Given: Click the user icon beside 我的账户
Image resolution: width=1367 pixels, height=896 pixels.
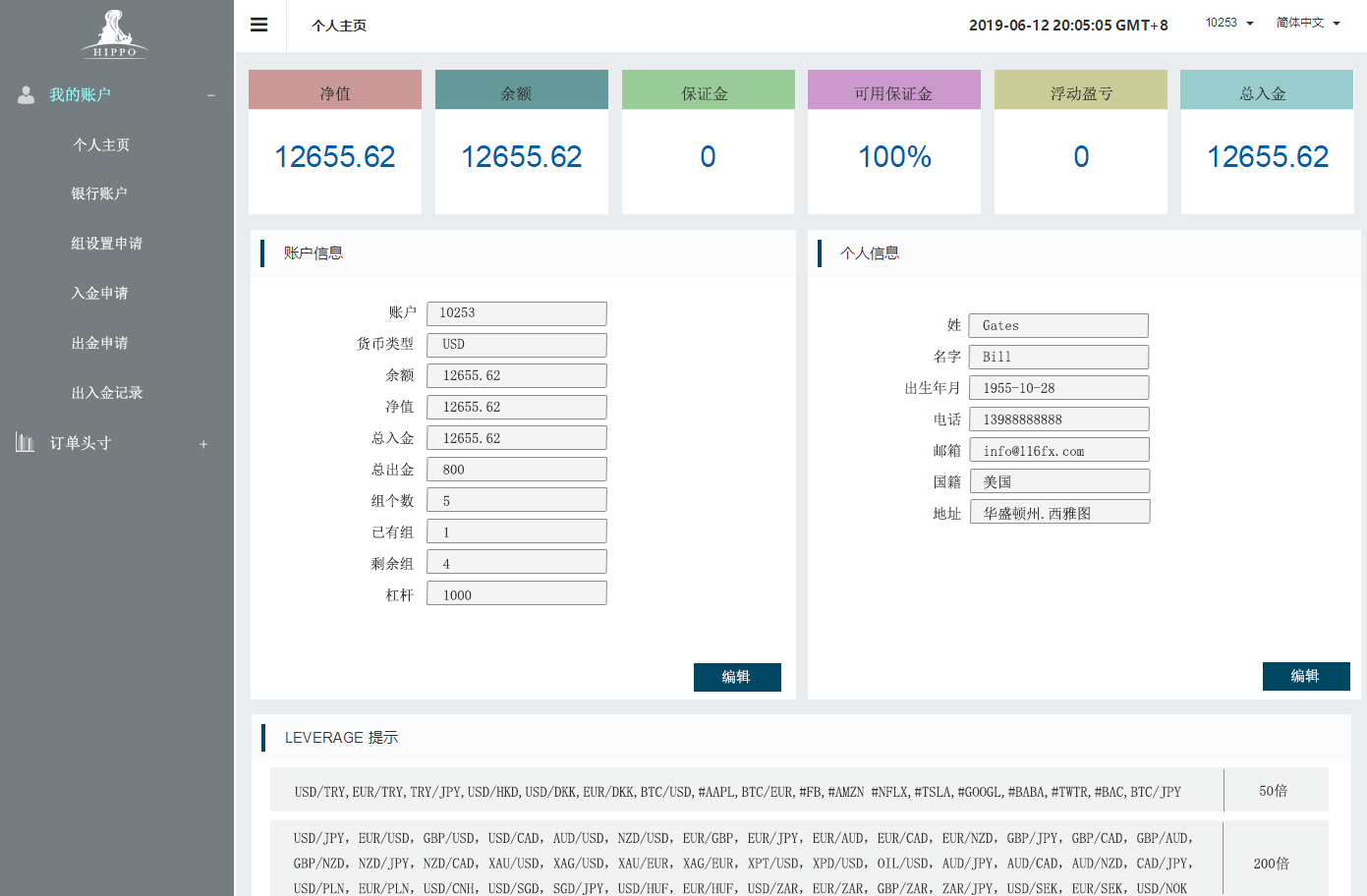Looking at the screenshot, I should pyautogui.click(x=27, y=94).
